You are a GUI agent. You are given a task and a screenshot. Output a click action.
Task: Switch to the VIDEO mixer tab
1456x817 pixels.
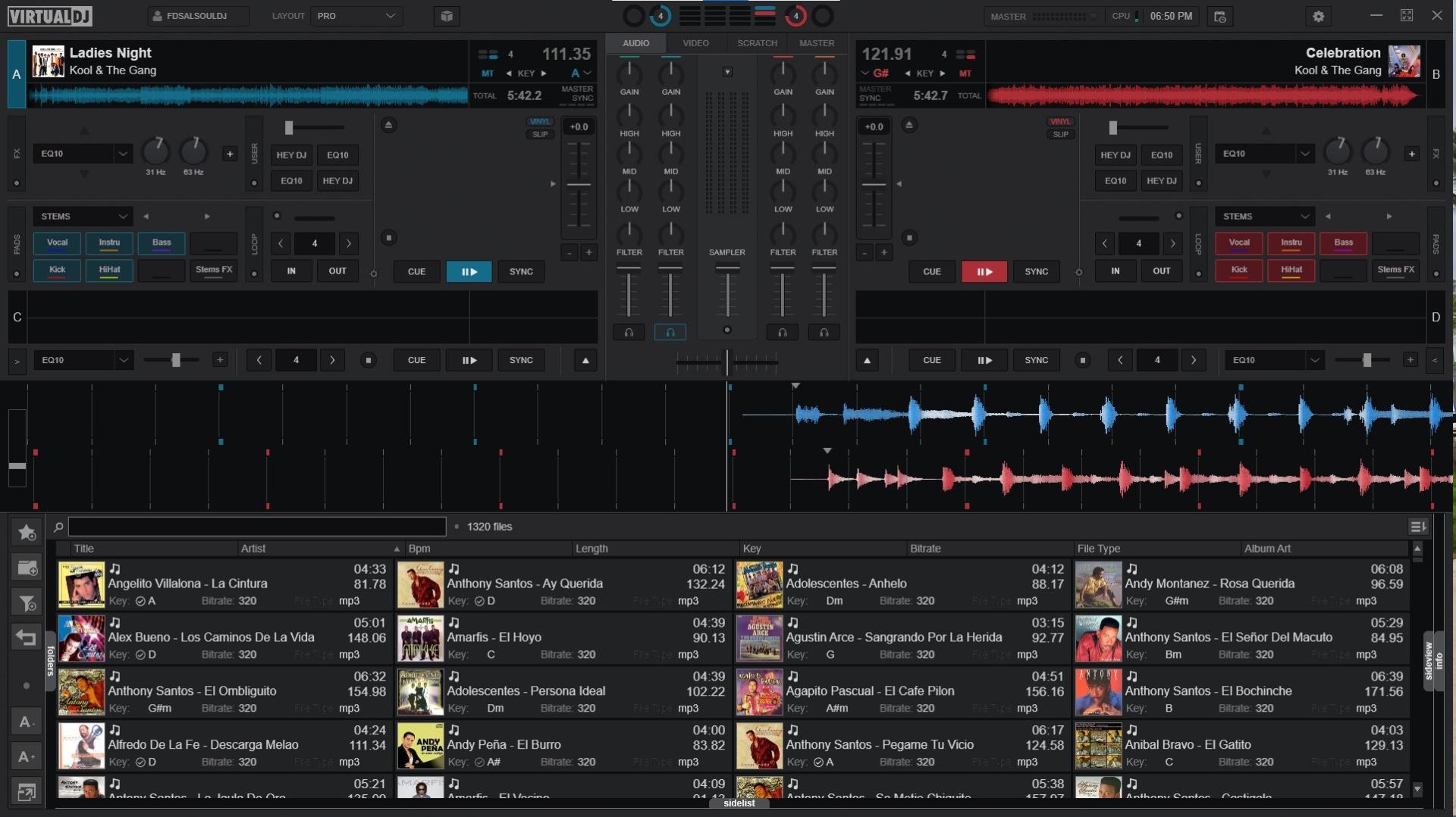pos(695,43)
